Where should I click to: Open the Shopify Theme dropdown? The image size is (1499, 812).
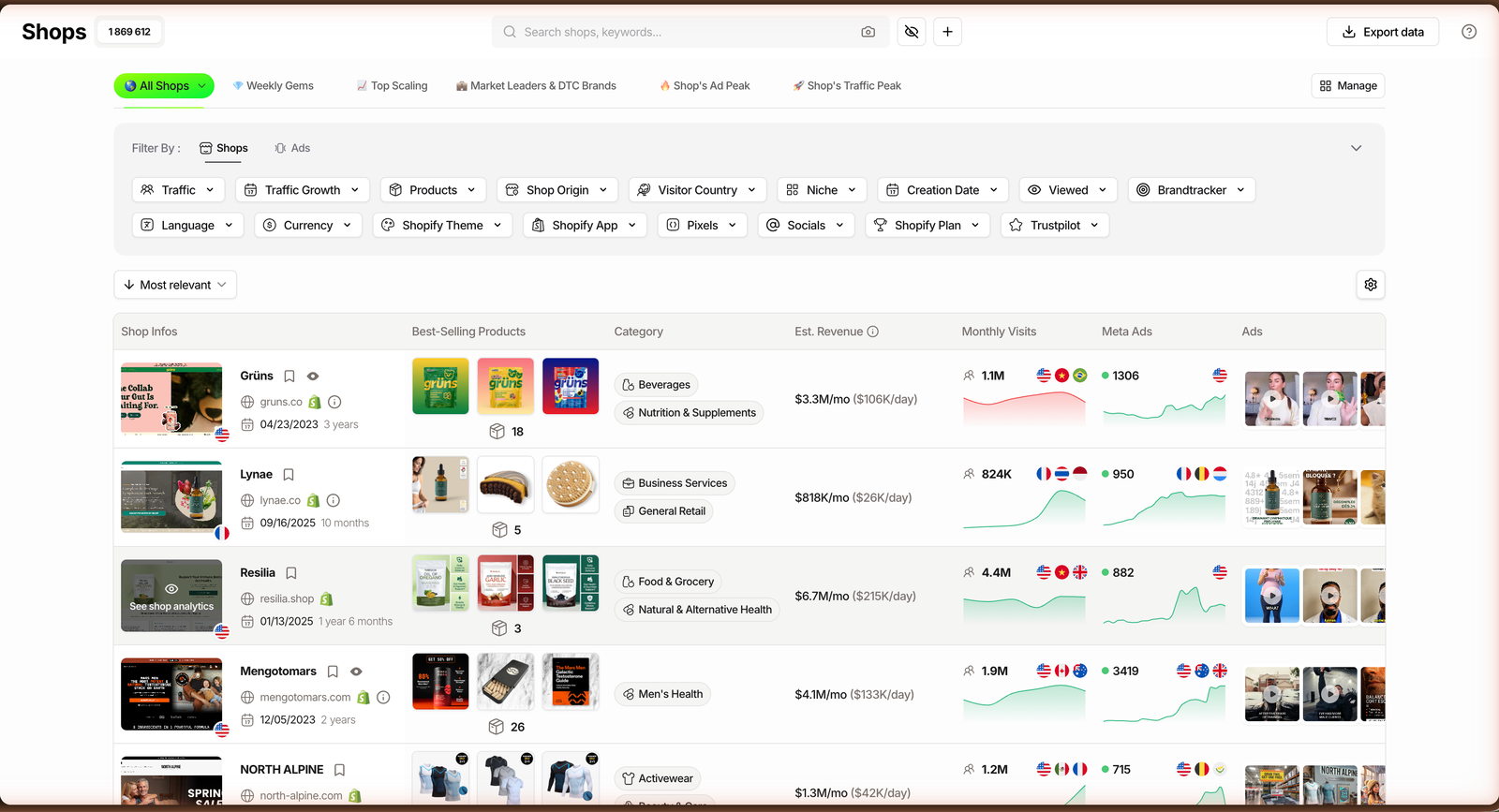pos(443,226)
